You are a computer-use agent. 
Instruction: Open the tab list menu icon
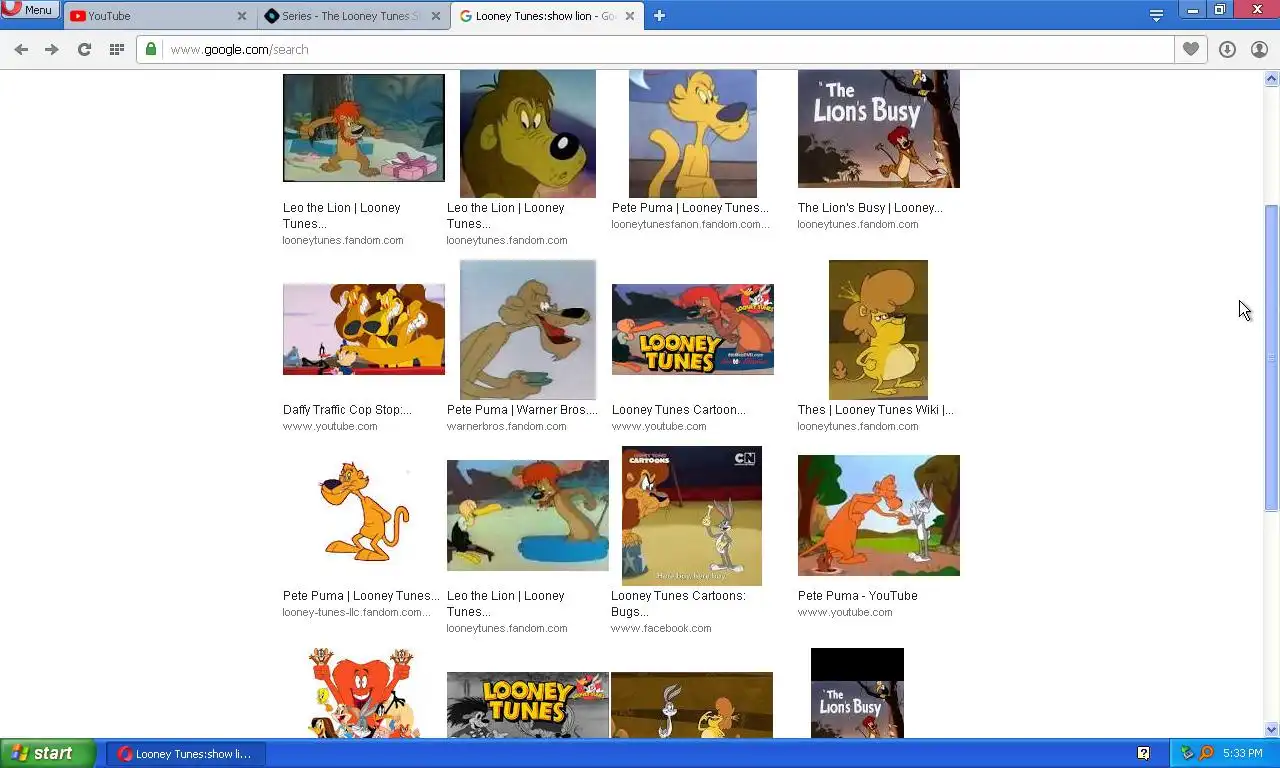tap(1156, 15)
